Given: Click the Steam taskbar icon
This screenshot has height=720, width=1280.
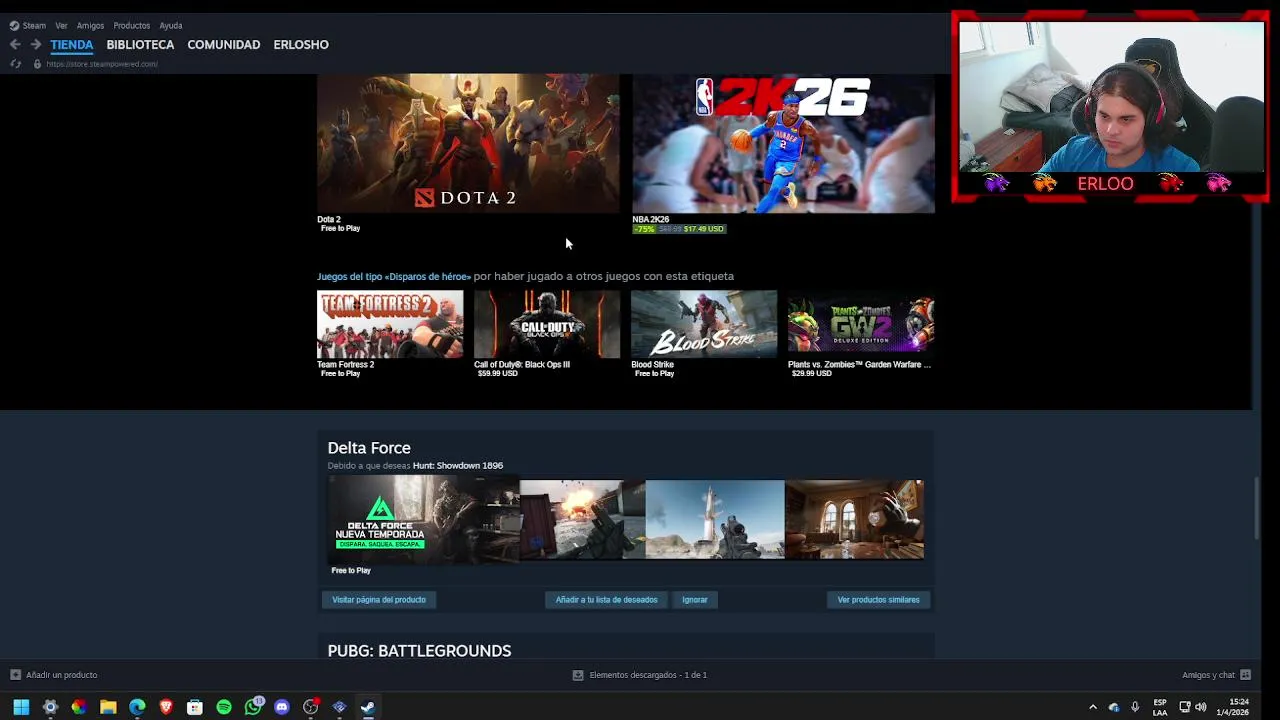Looking at the screenshot, I should (368, 707).
